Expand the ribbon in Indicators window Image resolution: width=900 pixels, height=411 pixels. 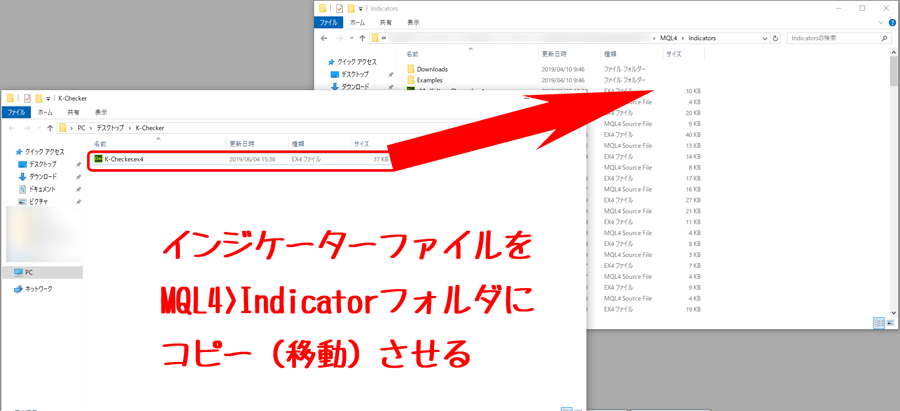[x=883, y=23]
